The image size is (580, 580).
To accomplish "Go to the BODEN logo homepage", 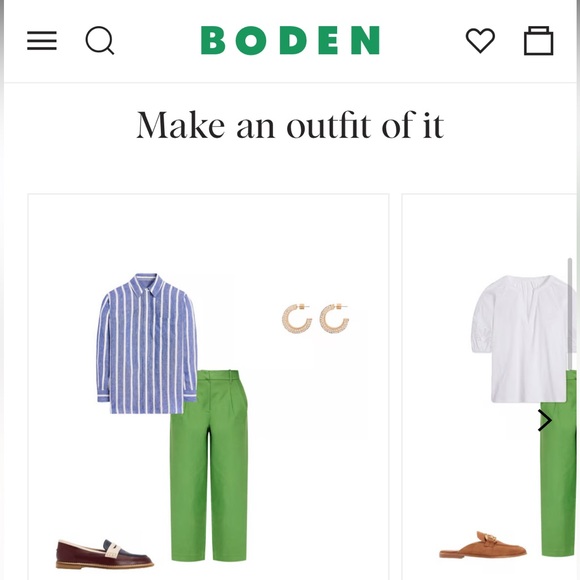I will click(x=290, y=40).
